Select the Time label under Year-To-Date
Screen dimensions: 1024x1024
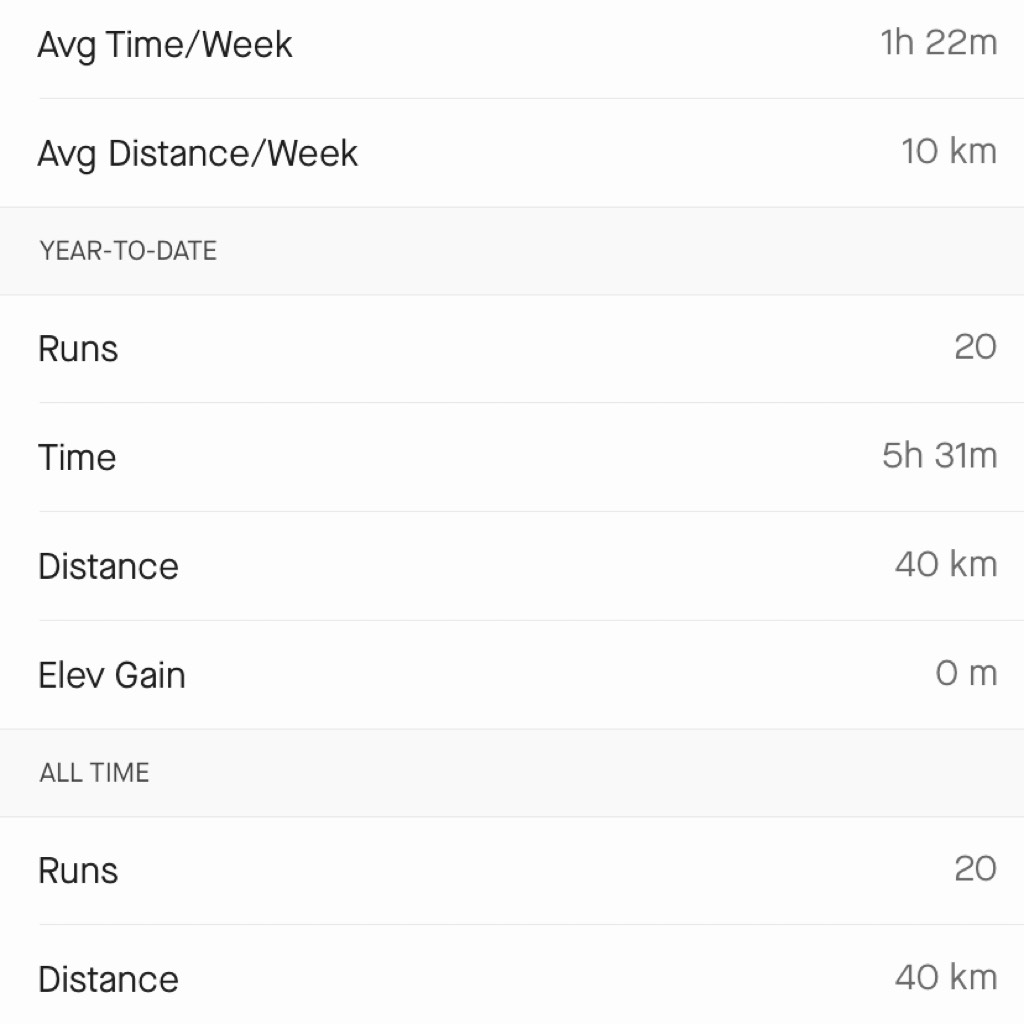77,457
